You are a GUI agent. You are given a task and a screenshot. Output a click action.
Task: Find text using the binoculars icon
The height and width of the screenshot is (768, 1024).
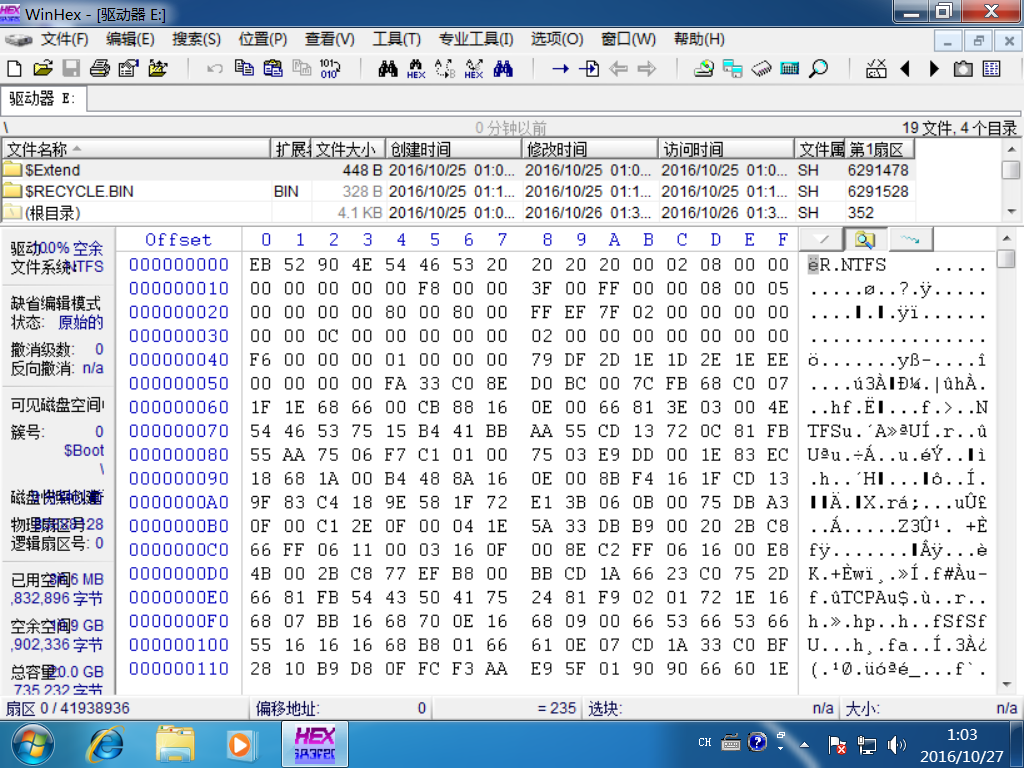coord(388,69)
